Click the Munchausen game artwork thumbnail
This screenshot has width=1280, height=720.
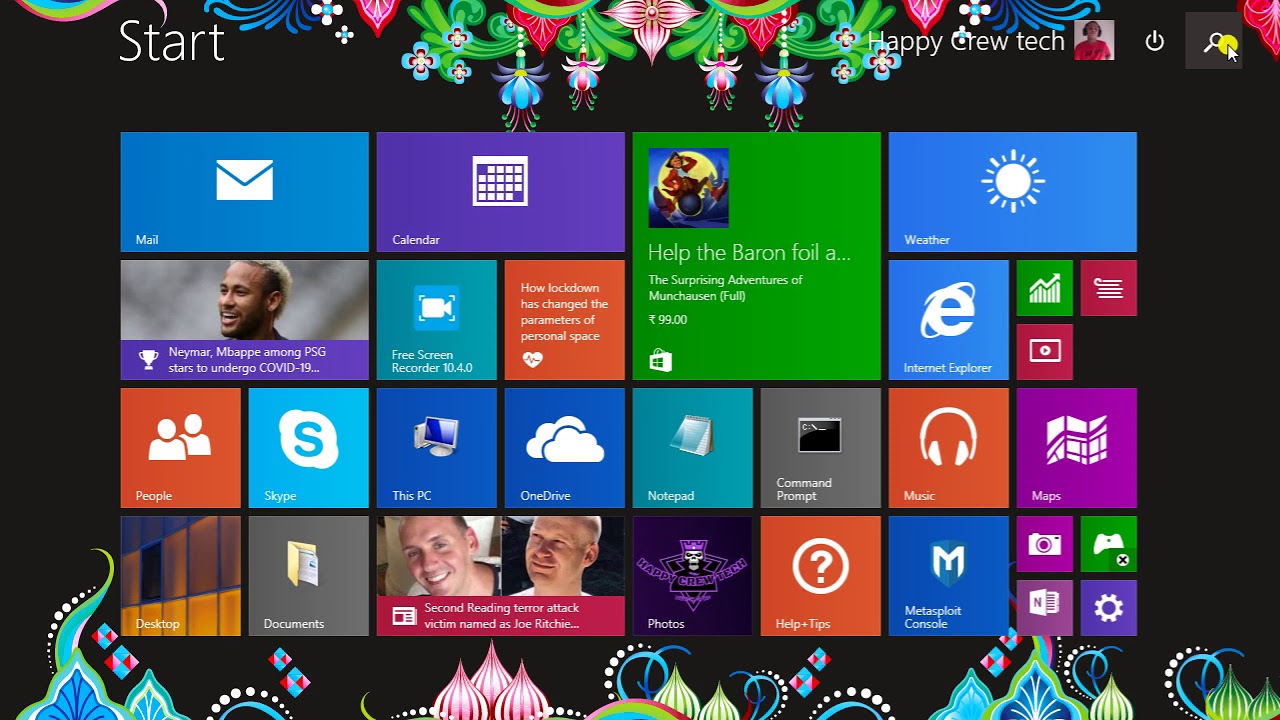click(688, 188)
